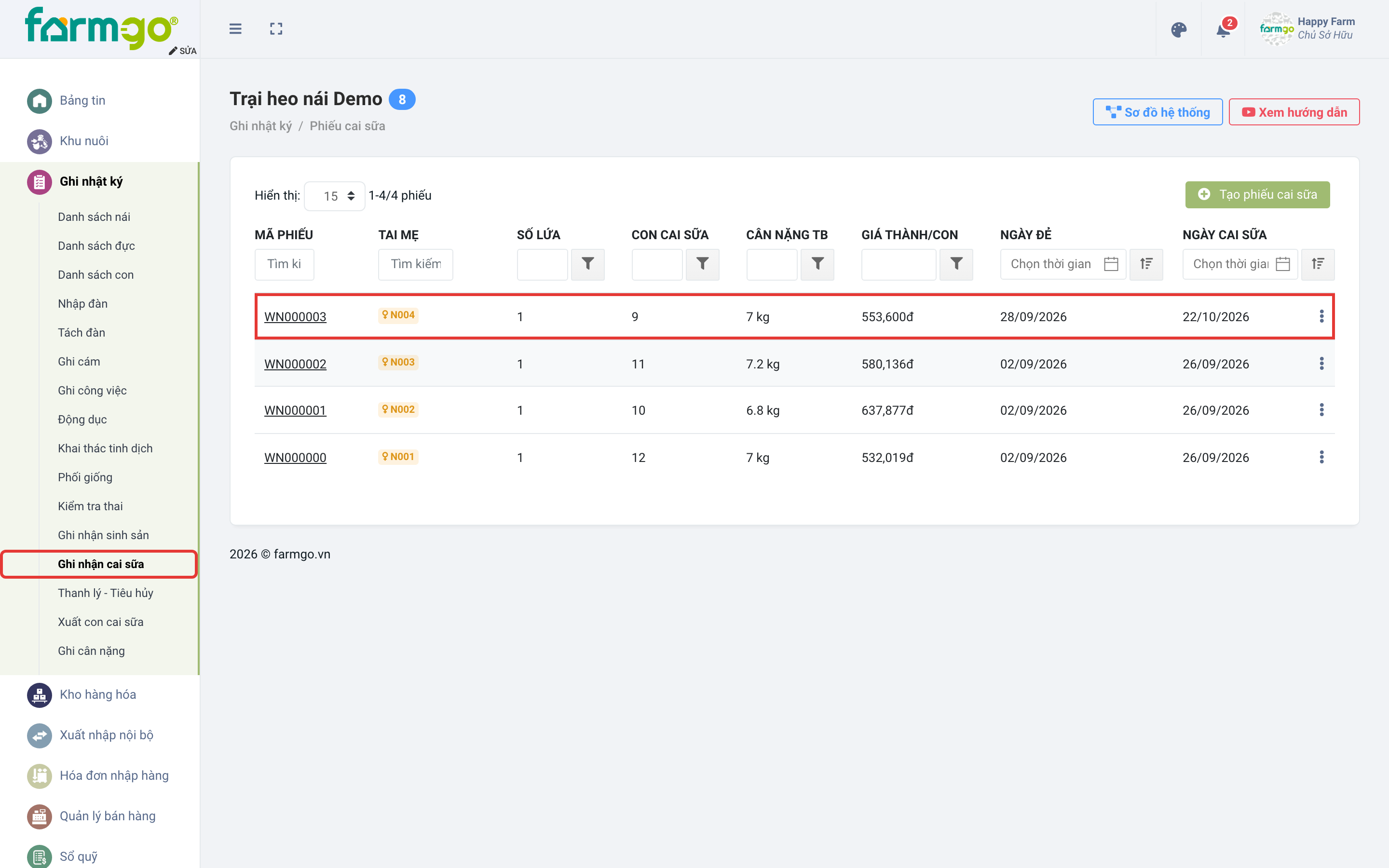Click Sơ đồ hệ thống button
Screen dimensions: 1389x868
(1157, 112)
